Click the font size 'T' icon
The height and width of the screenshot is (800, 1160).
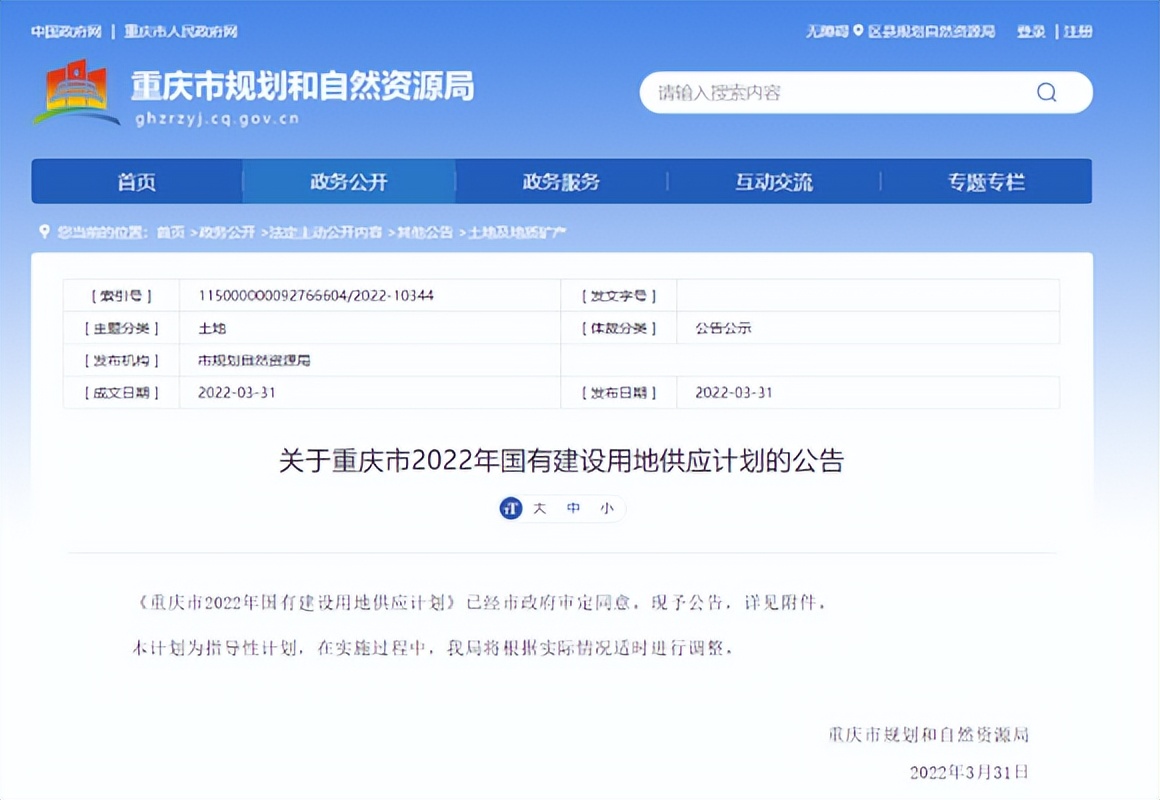[x=510, y=508]
